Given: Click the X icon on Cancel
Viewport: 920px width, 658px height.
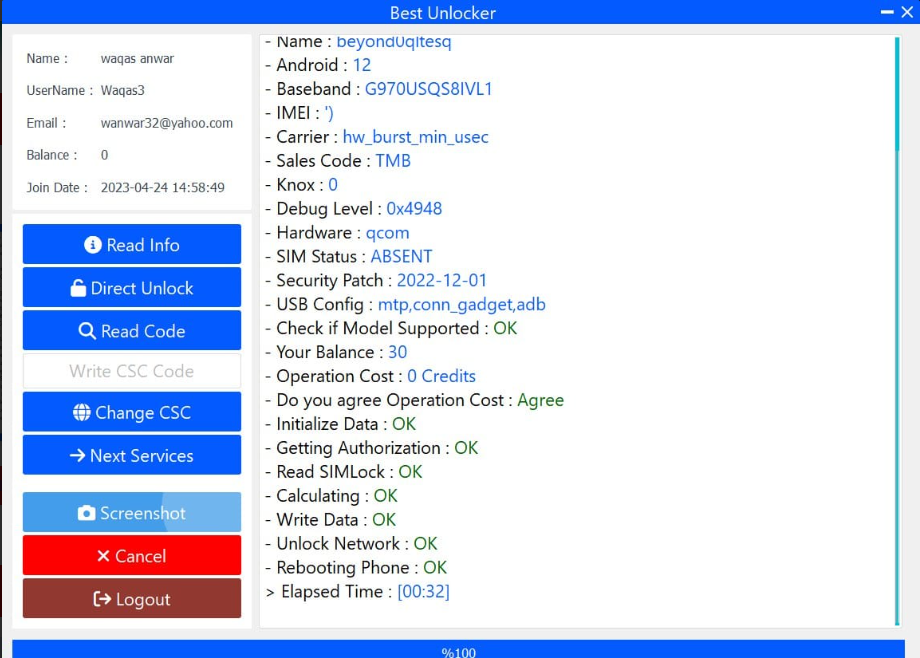Looking at the screenshot, I should [x=103, y=556].
